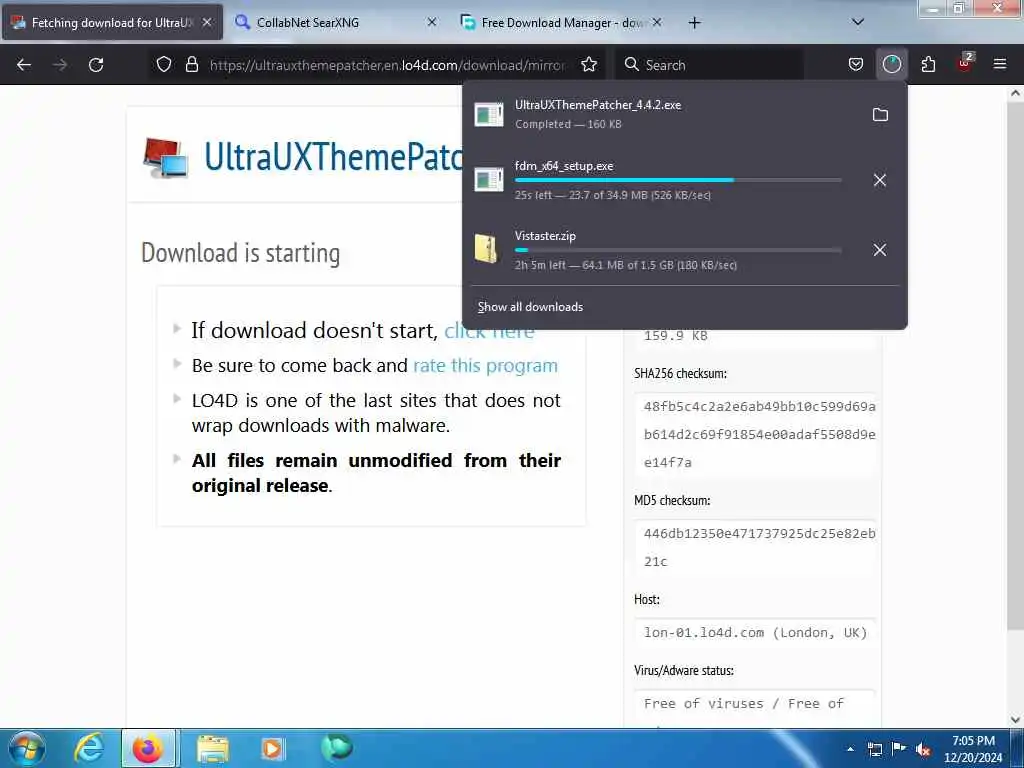
Task: Click the network tray icon
Action: pos(874,750)
